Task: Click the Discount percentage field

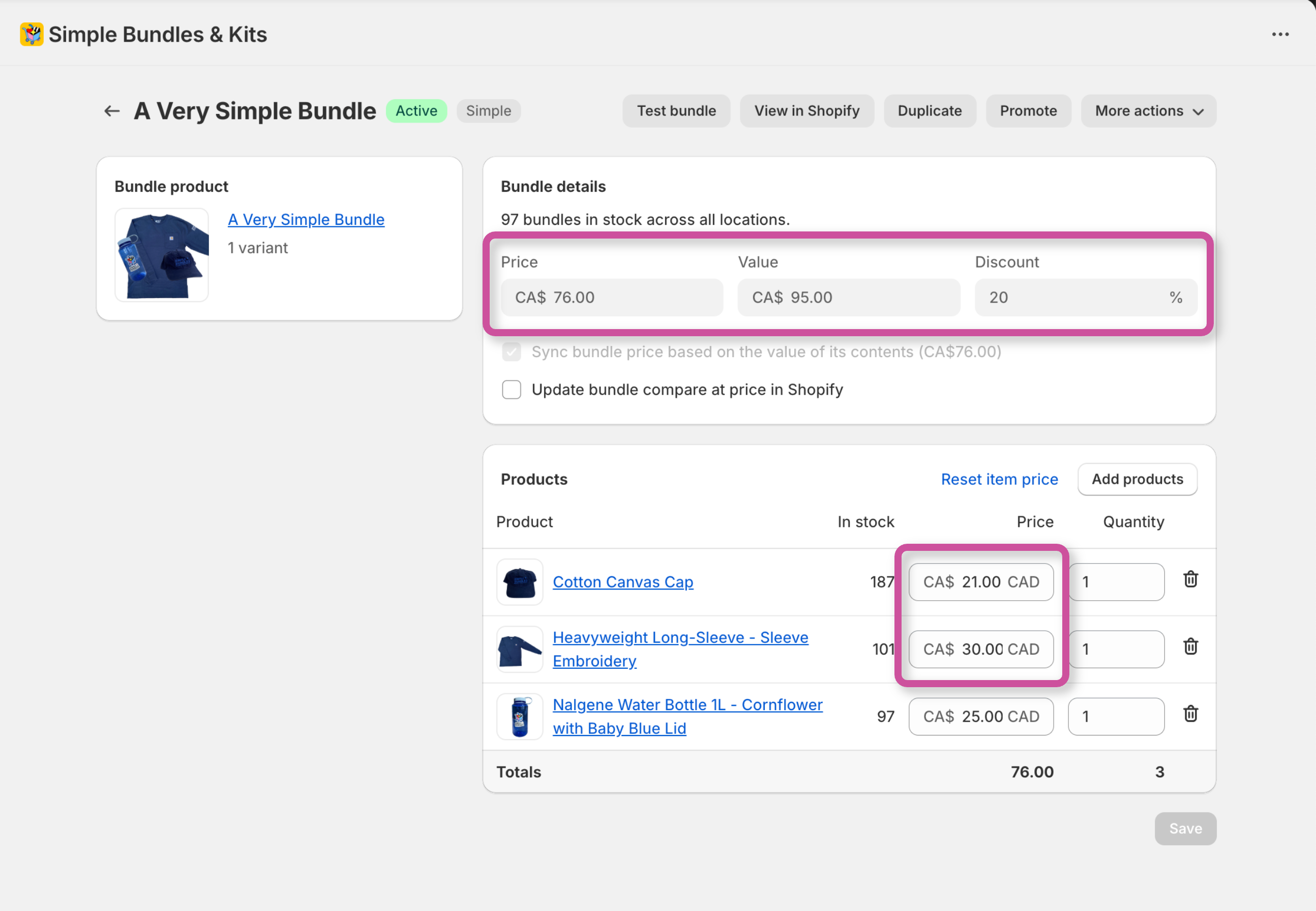Action: (1086, 298)
